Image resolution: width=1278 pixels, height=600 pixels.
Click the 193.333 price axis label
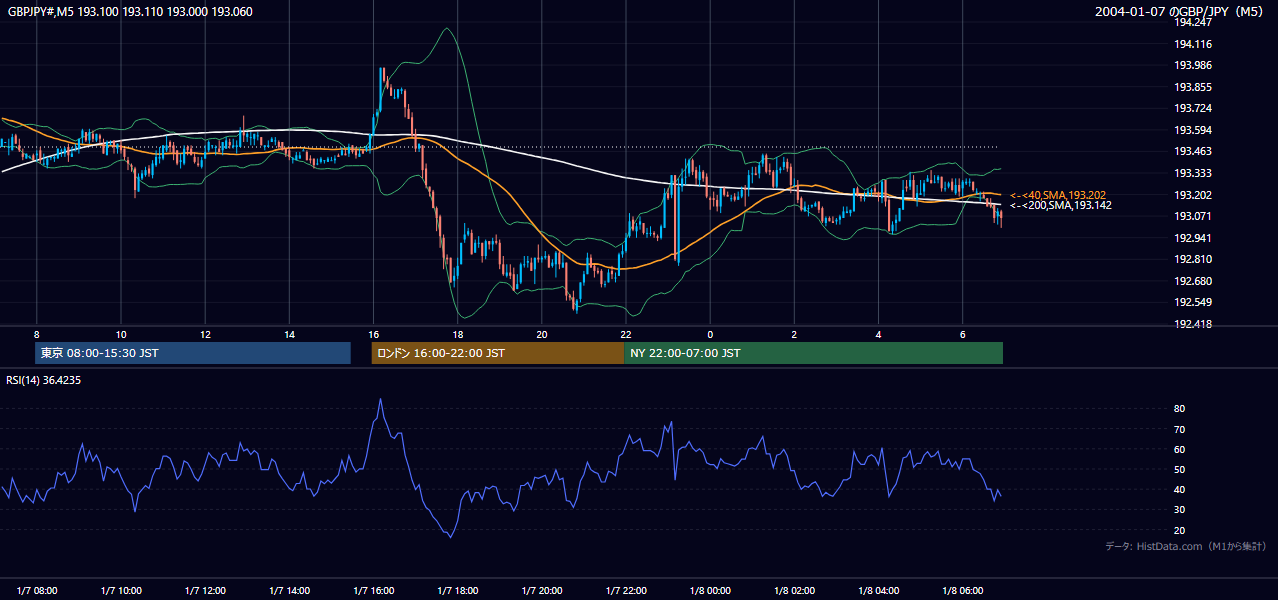[x=1193, y=173]
